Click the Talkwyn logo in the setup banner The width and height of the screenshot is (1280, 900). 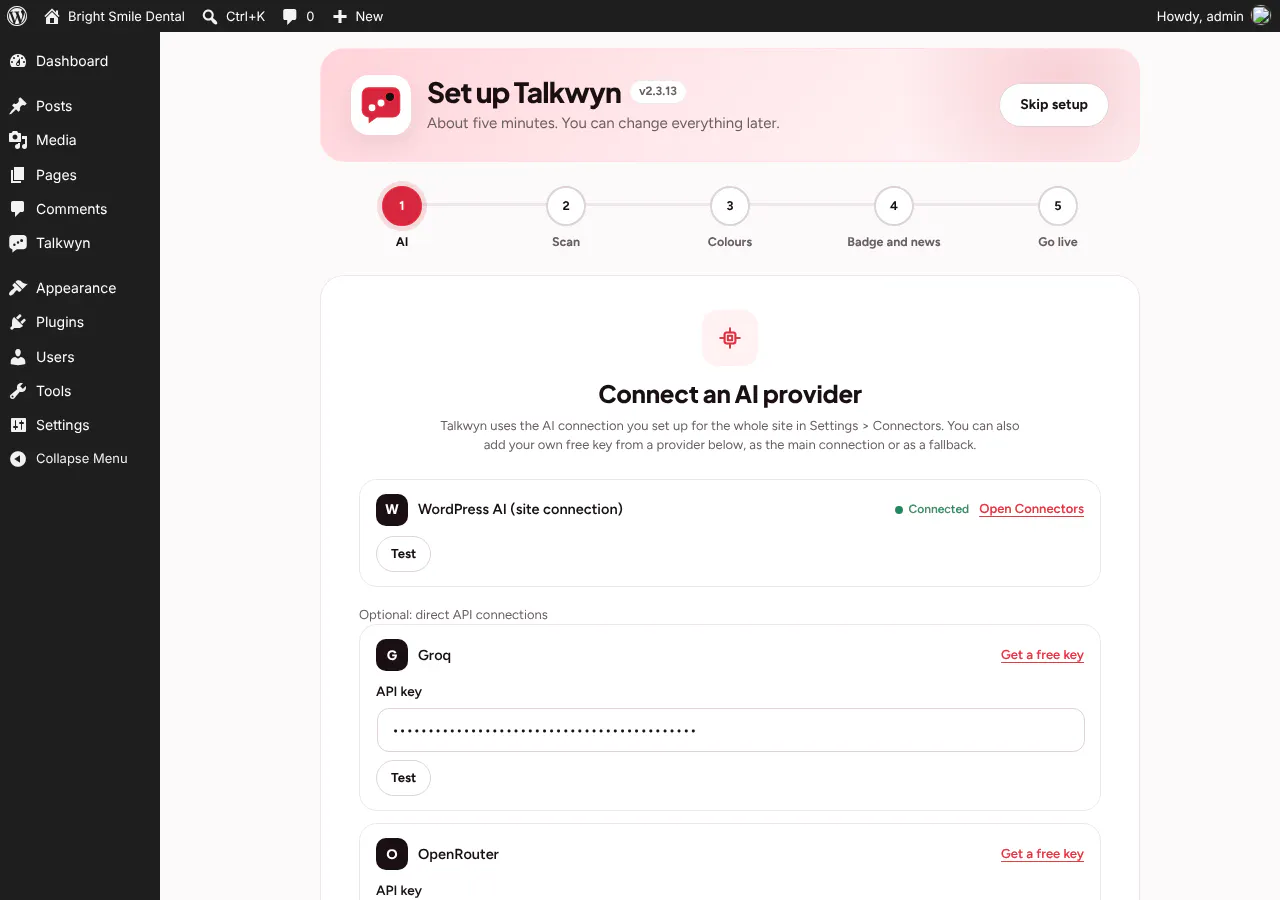(x=381, y=105)
